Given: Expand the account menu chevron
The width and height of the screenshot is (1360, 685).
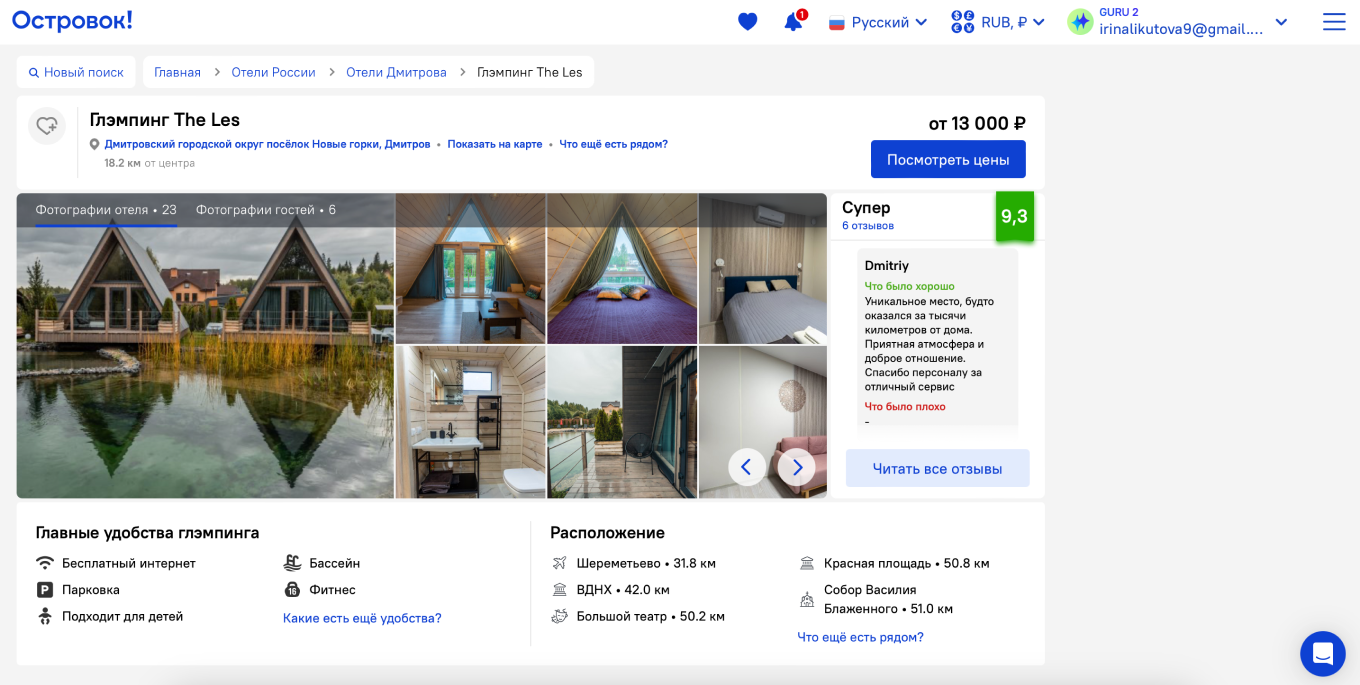Looking at the screenshot, I should (x=1281, y=22).
